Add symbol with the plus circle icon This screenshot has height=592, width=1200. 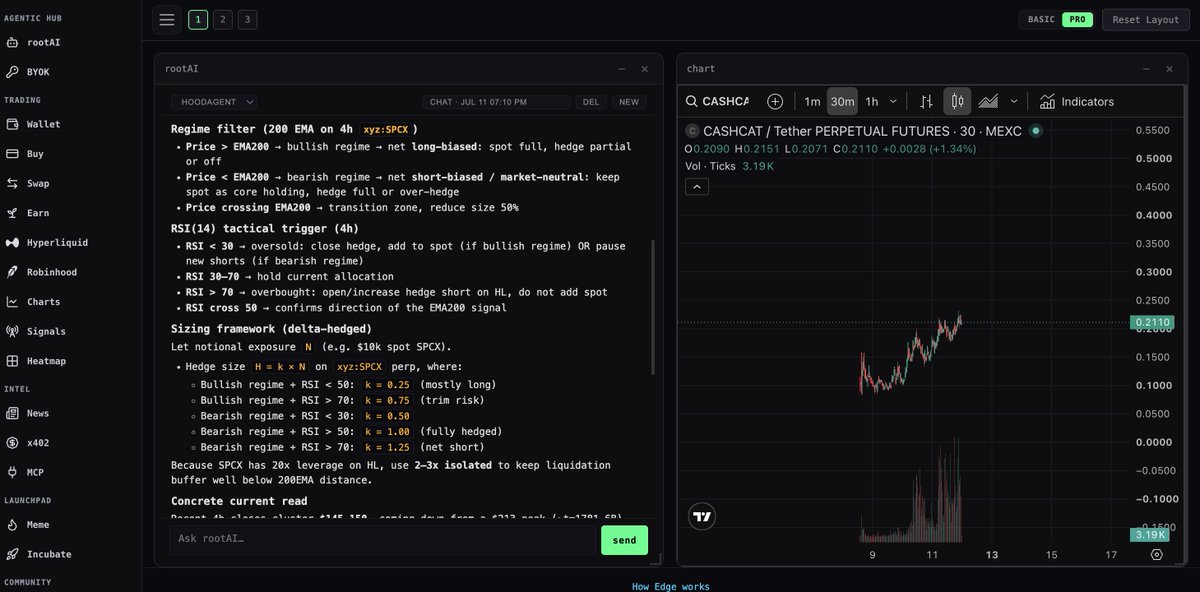[775, 101]
